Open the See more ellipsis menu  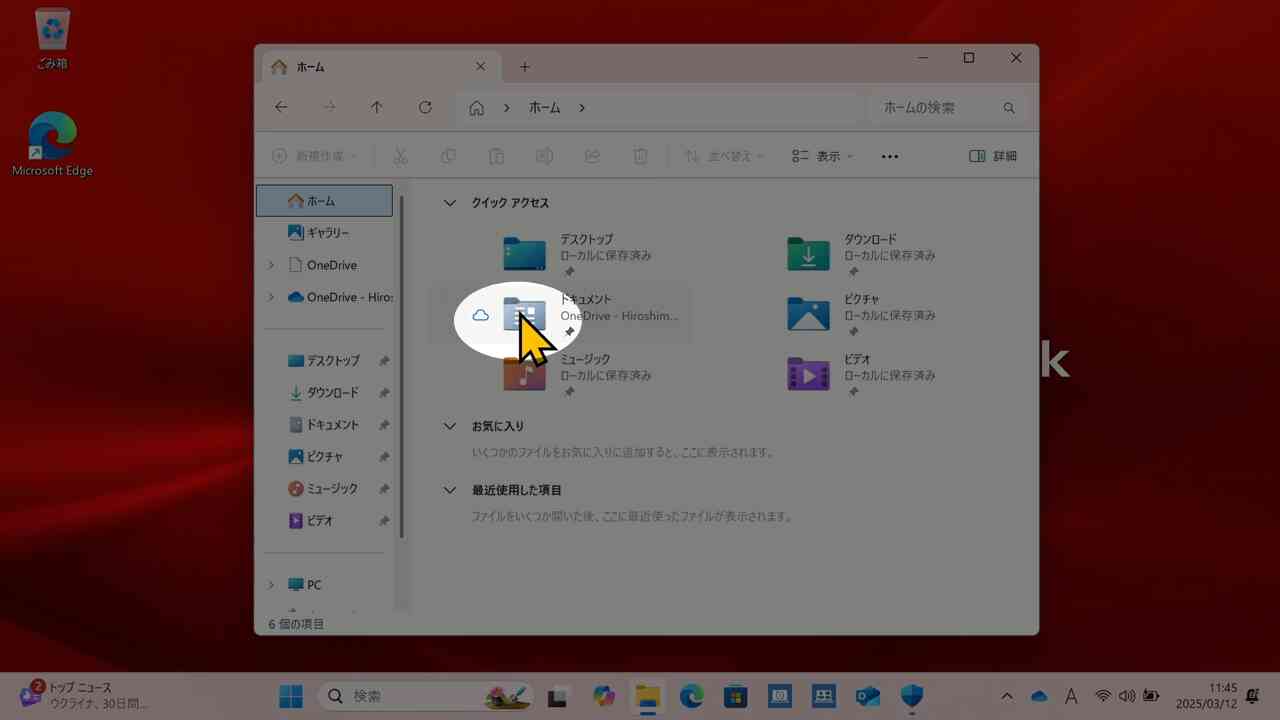[889, 156]
